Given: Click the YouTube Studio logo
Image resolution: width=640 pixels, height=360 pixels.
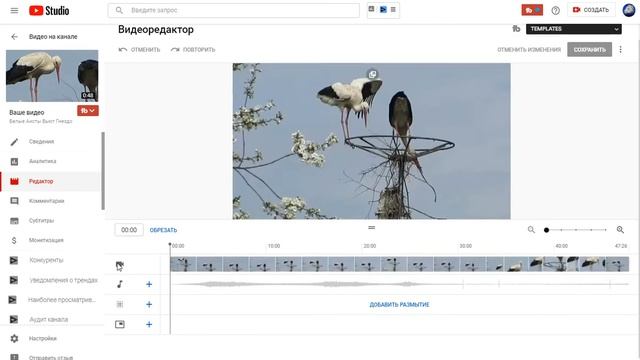Looking at the screenshot, I should click(49, 11).
